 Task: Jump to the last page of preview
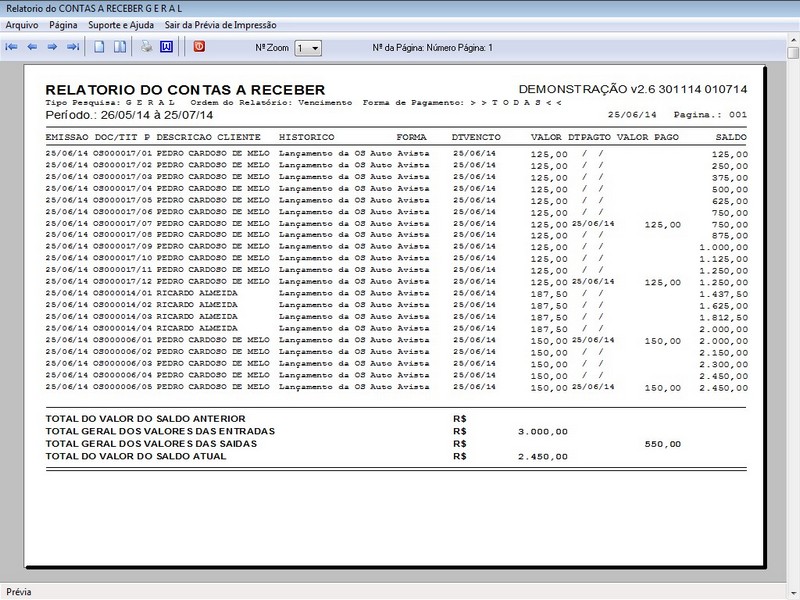point(73,47)
